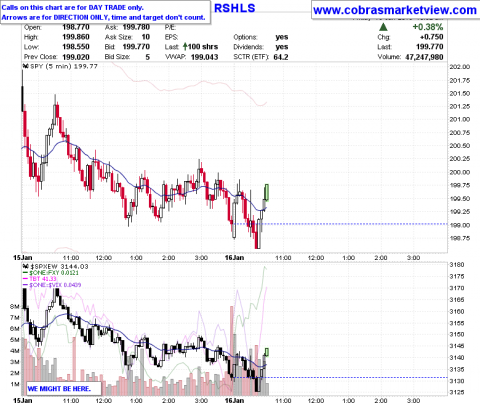Click the 16 Jan date label under SPY chart
480x406 pixels.
[234, 258]
